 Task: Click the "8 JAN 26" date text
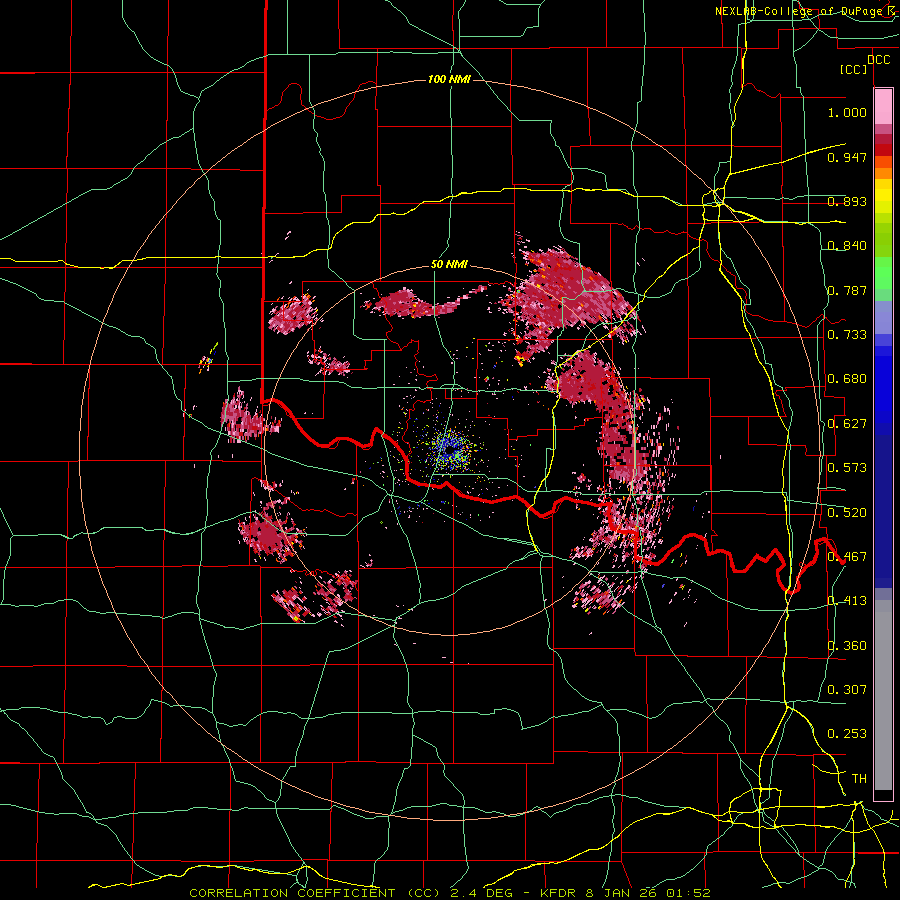click(622, 893)
